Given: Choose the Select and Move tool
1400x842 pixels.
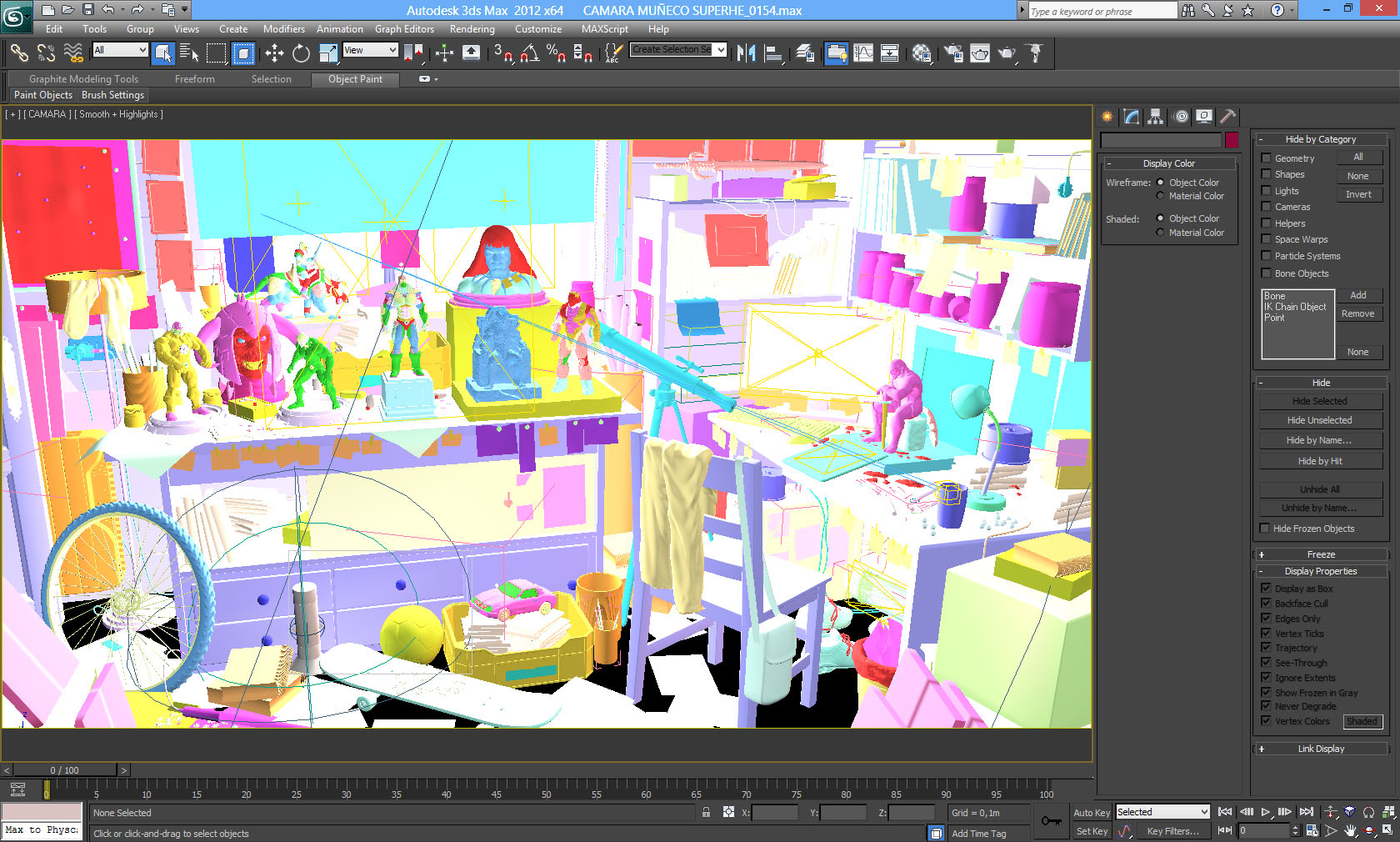Looking at the screenshot, I should pos(274,53).
